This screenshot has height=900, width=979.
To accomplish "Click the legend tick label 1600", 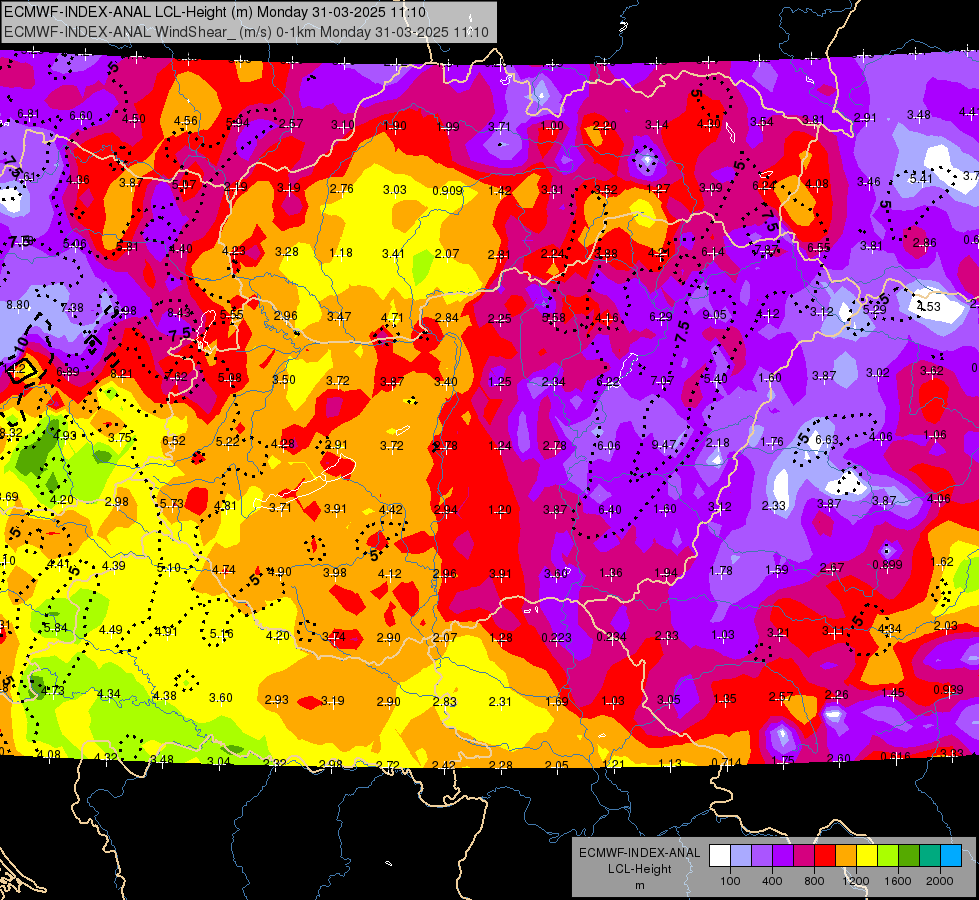I will (x=898, y=881).
